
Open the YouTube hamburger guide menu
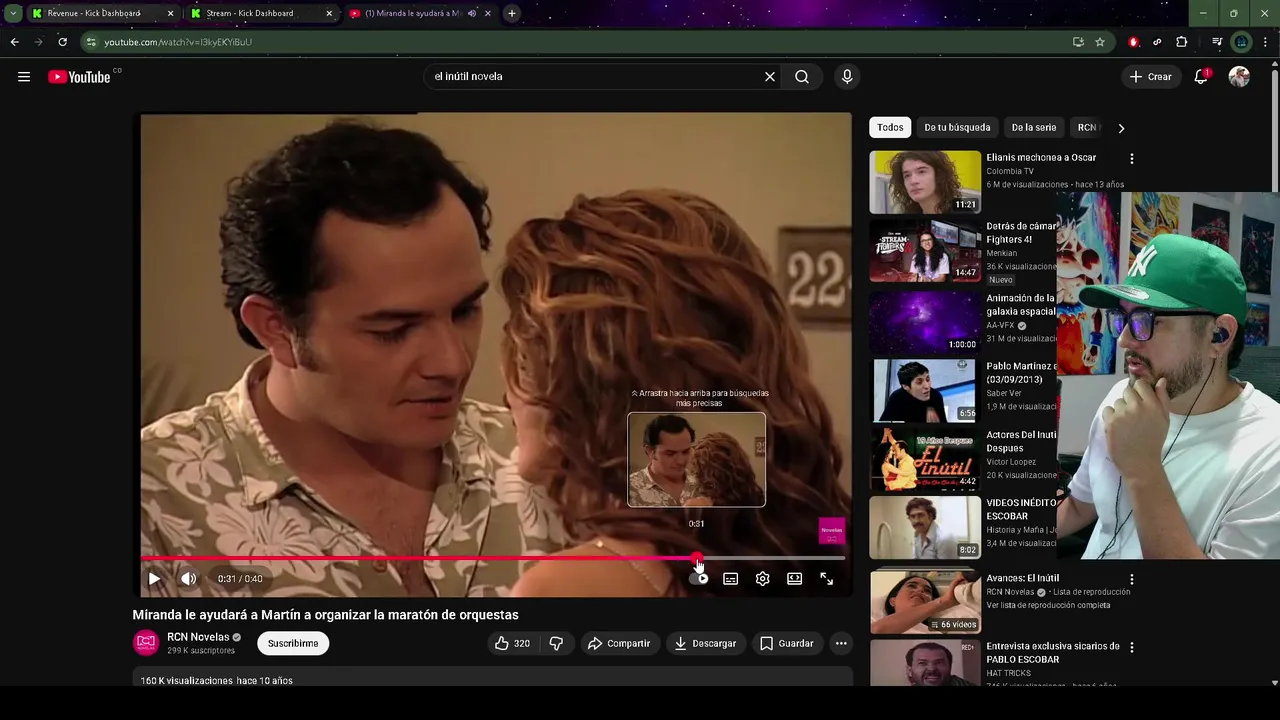[x=24, y=77]
